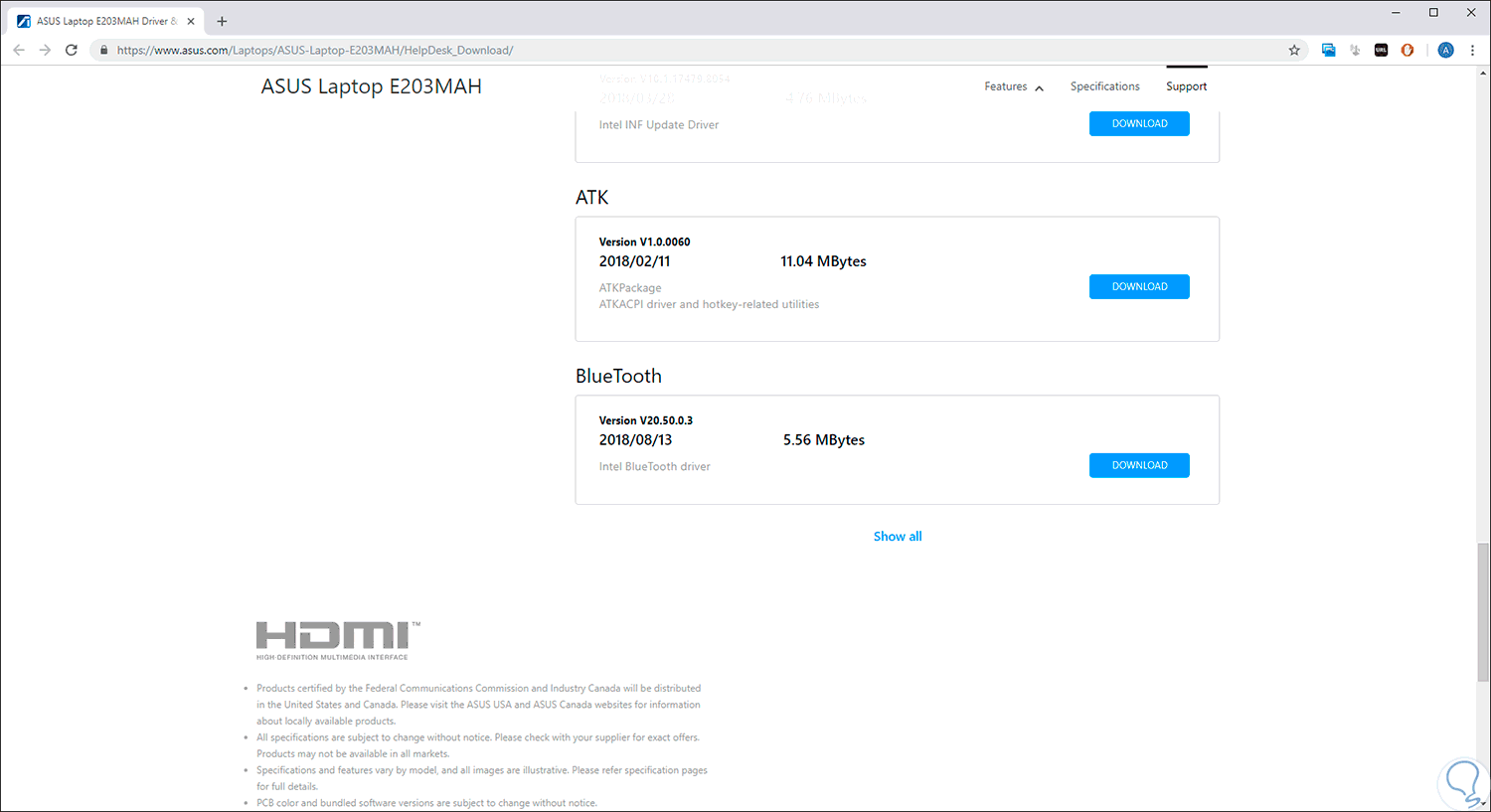Viewport: 1491px width, 812px height.
Task: Click the 2018/02/11 release date
Action: click(634, 261)
